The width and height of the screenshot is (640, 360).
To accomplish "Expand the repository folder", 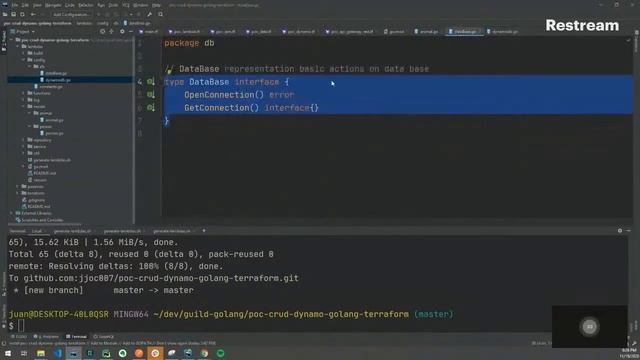I will 24,140.
